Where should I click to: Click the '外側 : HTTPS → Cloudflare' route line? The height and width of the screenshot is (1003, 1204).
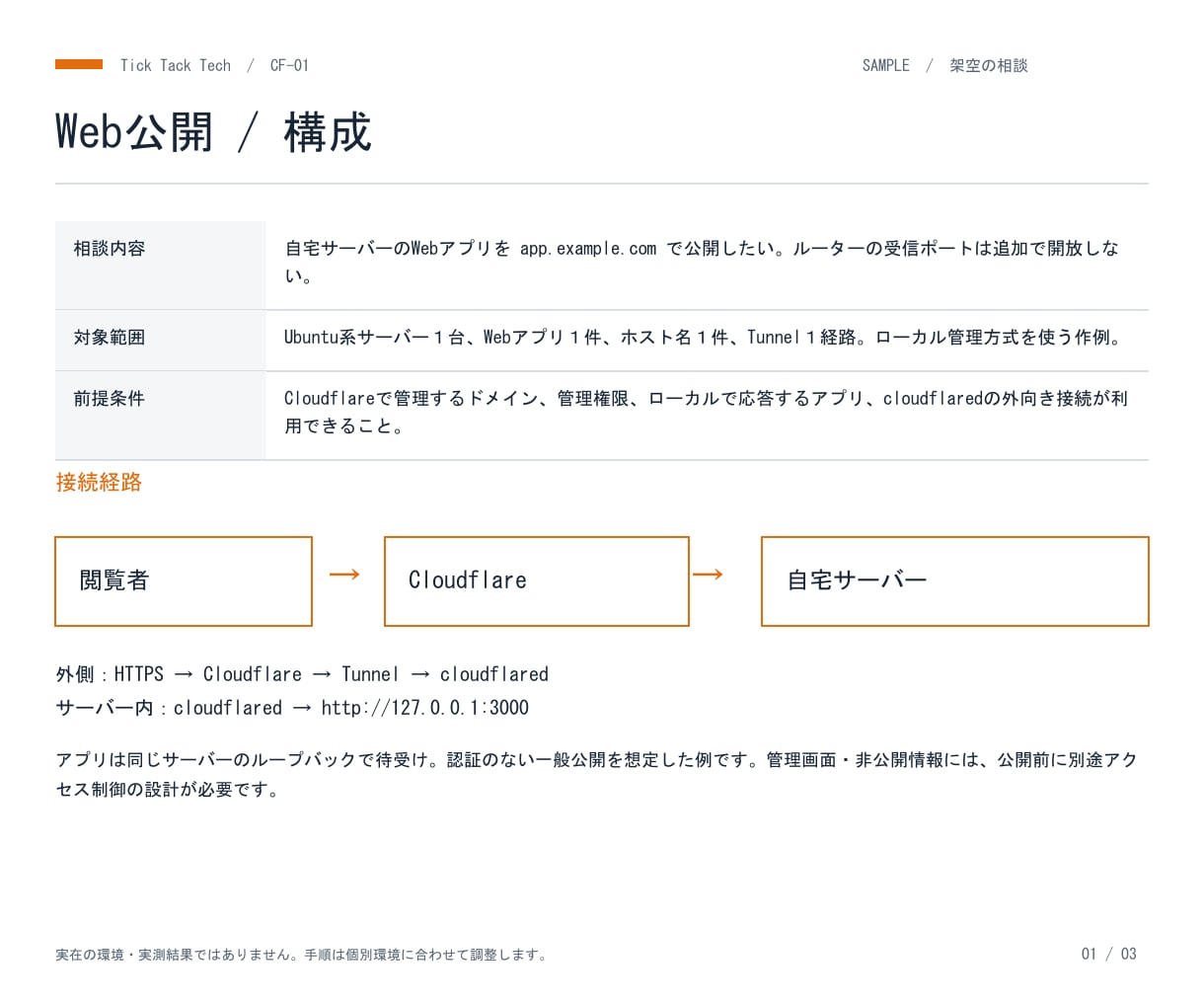[x=302, y=674]
